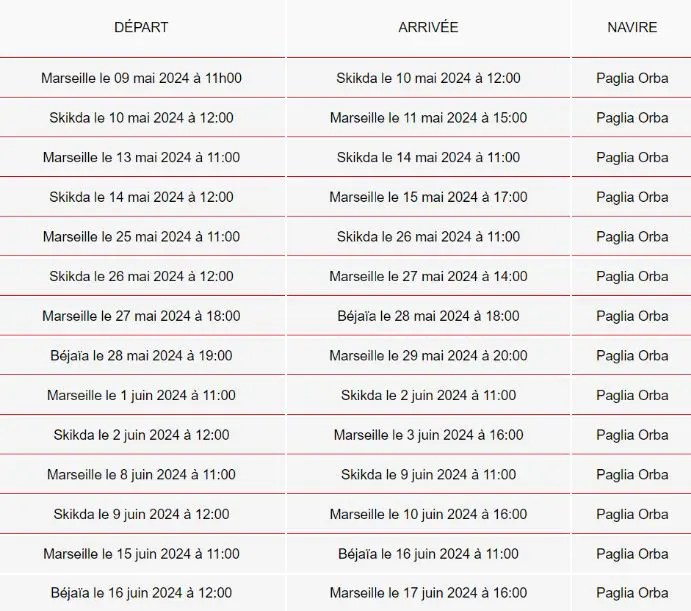Click departure Marseille le 8 juin 2024
This screenshot has height=611, width=691.
[x=141, y=475]
